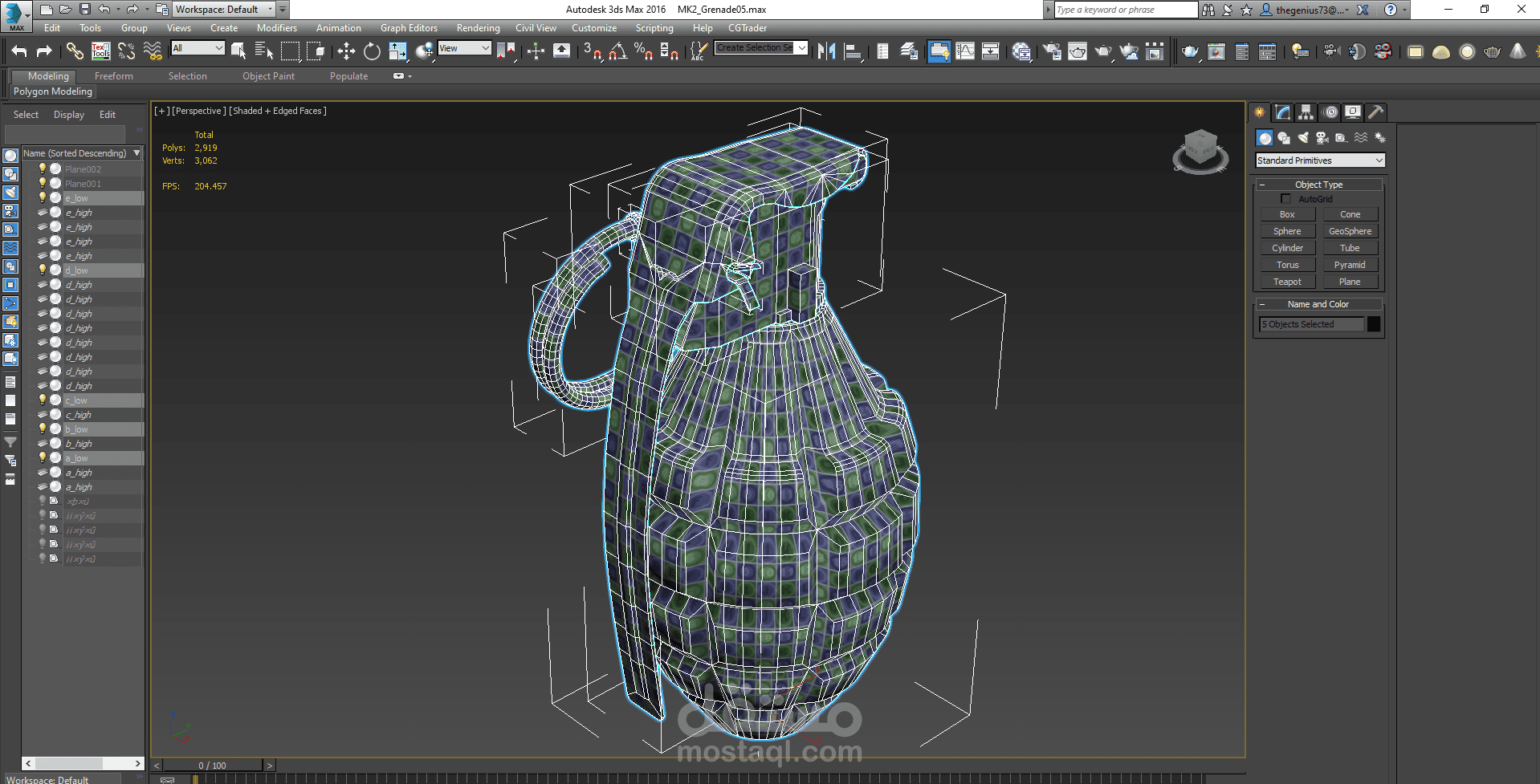Save the file with the floppy icon
Image resolution: width=1540 pixels, height=784 pixels.
click(x=84, y=10)
